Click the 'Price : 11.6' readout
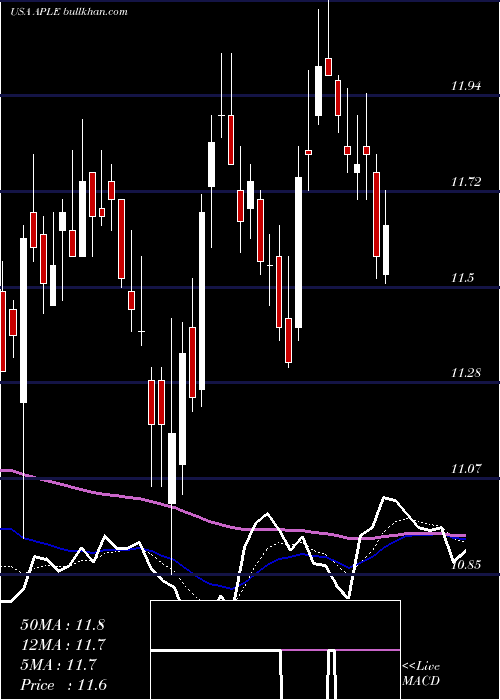The height and width of the screenshot is (700, 500). coord(63,685)
